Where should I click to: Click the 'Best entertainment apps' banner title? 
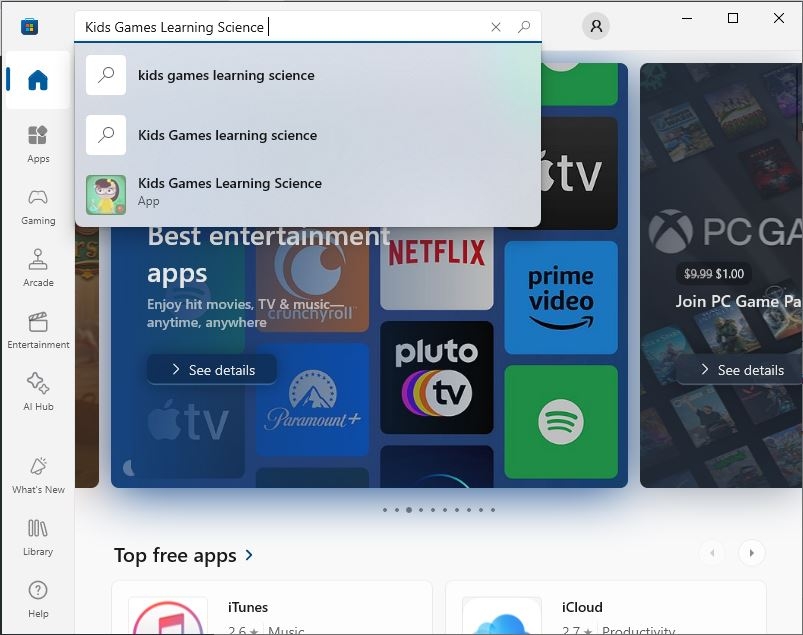pos(268,255)
